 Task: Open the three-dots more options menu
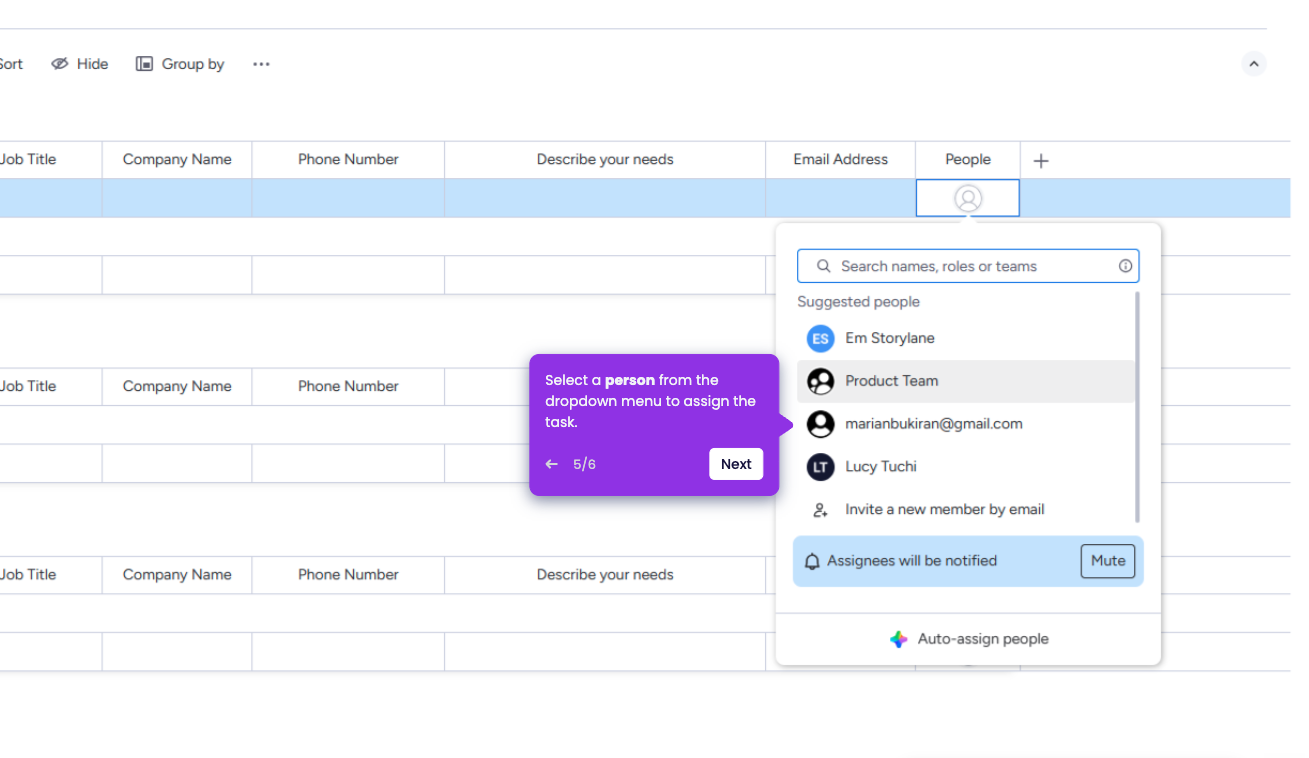[261, 64]
